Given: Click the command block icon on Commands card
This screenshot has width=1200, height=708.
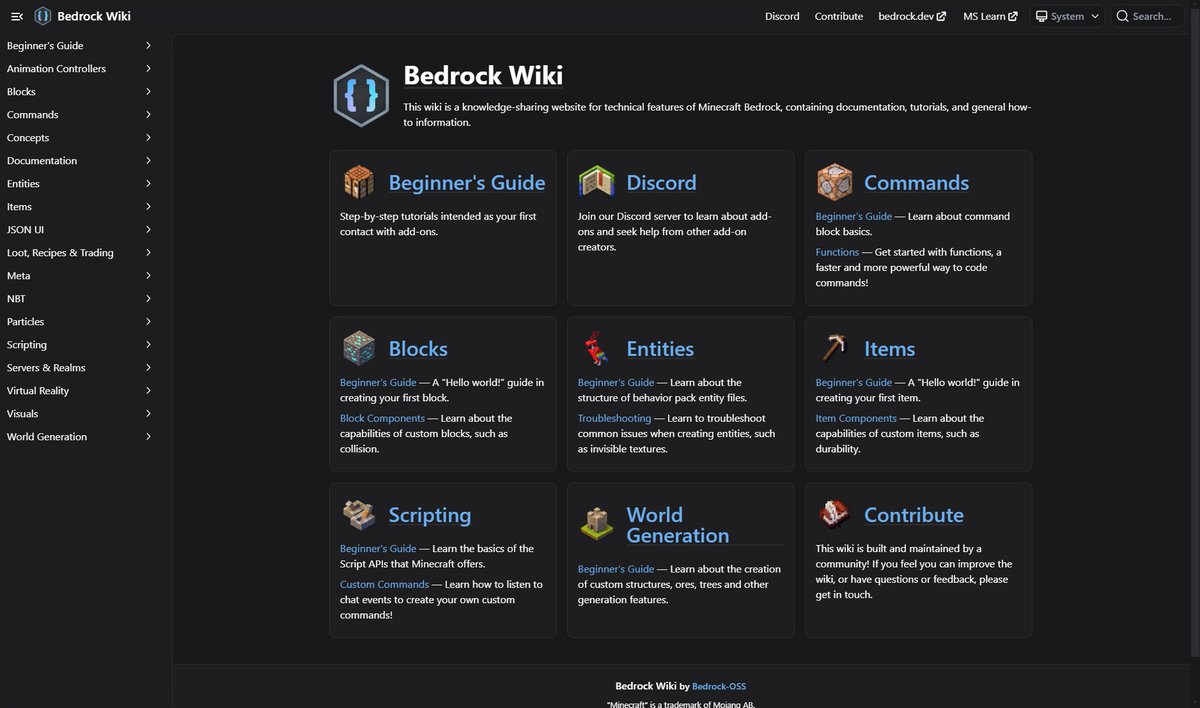Looking at the screenshot, I should (x=834, y=182).
